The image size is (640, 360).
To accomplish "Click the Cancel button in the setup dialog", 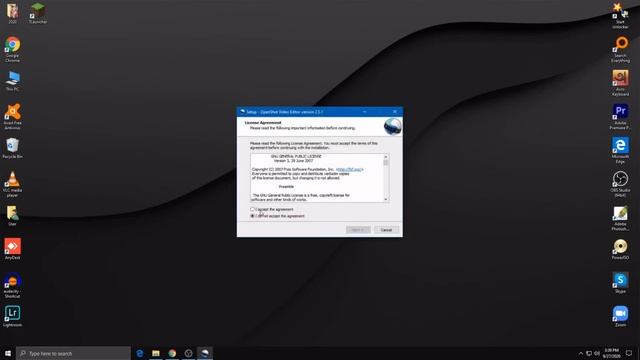I will click(386, 230).
